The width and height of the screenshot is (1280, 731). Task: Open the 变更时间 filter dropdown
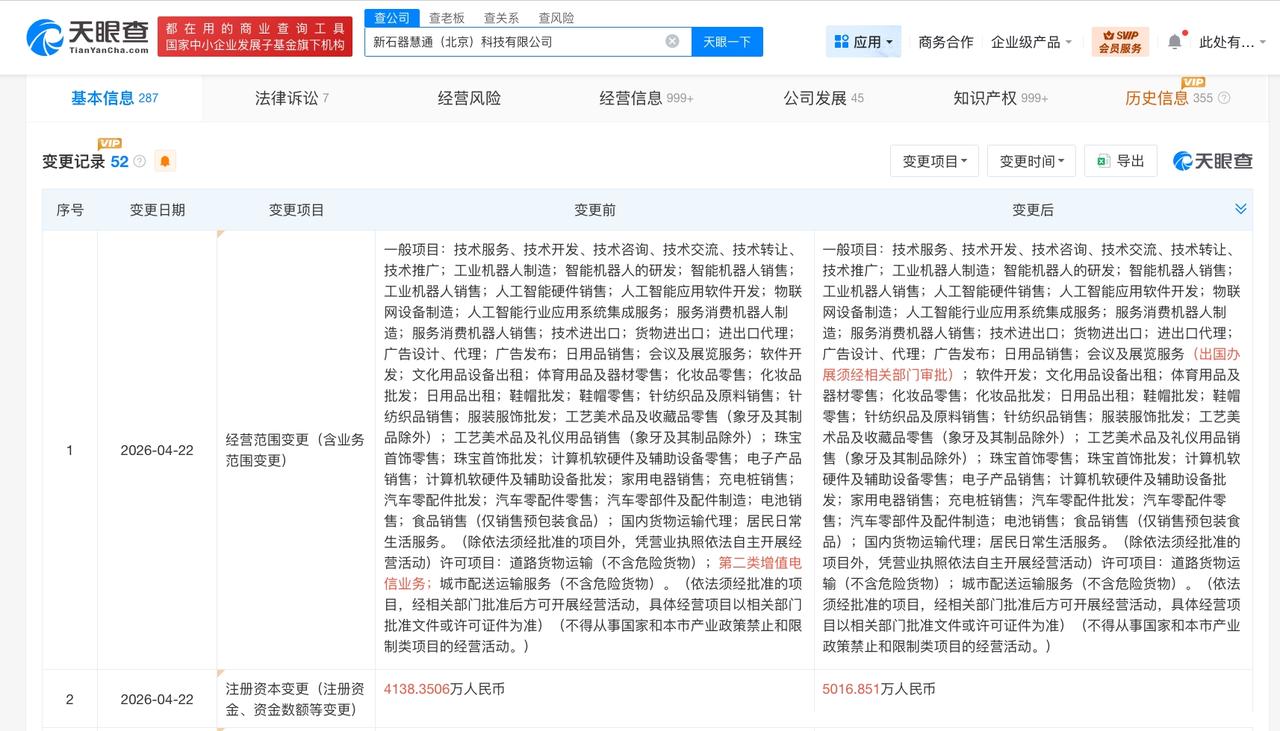[1031, 160]
